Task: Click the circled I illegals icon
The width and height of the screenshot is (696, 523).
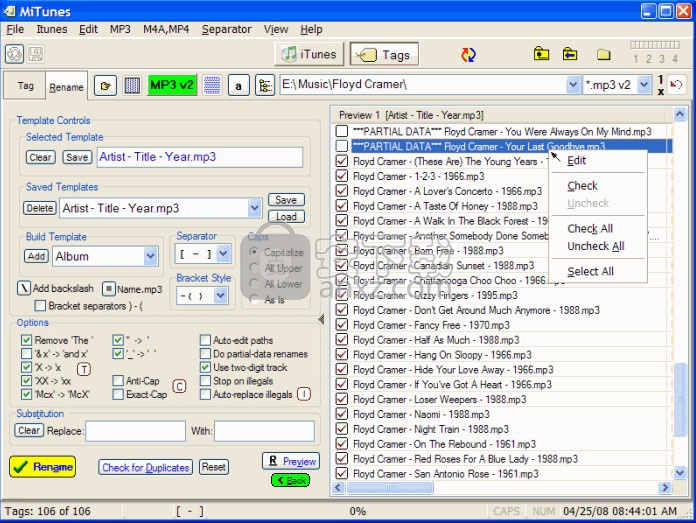Action: [304, 394]
